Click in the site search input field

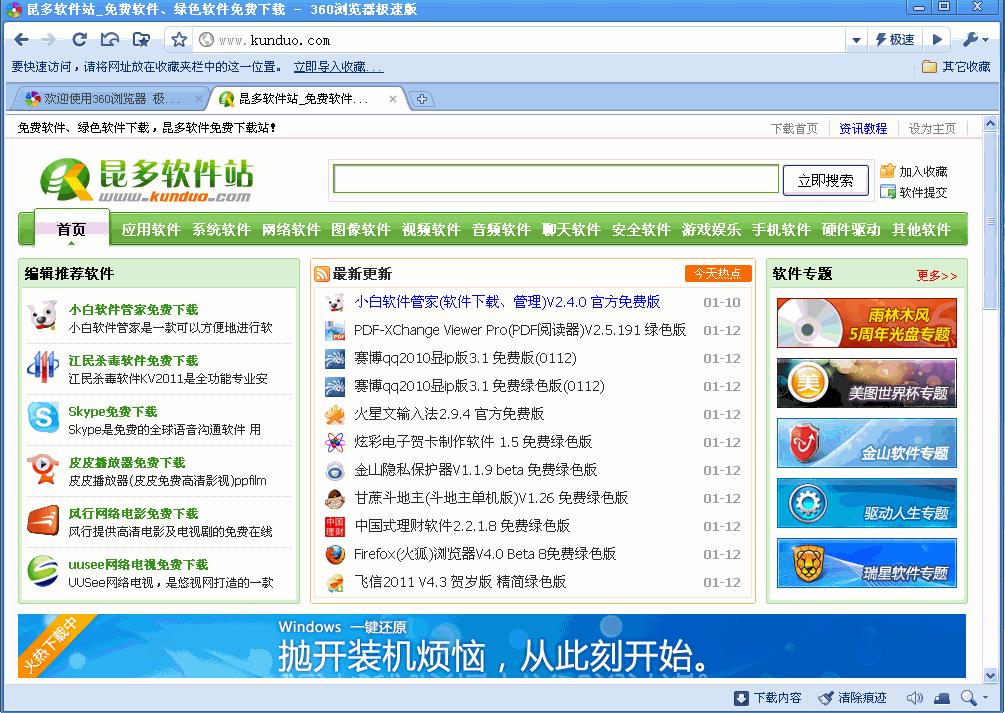[555, 179]
